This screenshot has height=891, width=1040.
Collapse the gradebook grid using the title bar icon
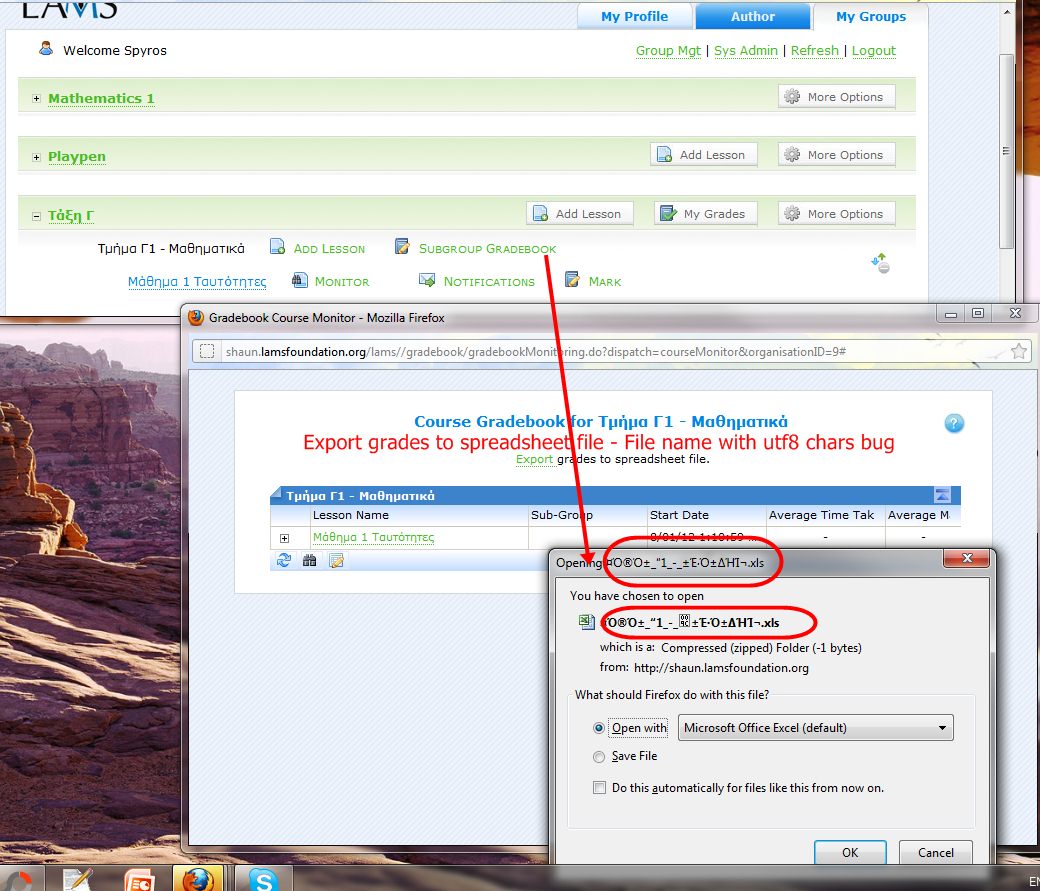[941, 495]
